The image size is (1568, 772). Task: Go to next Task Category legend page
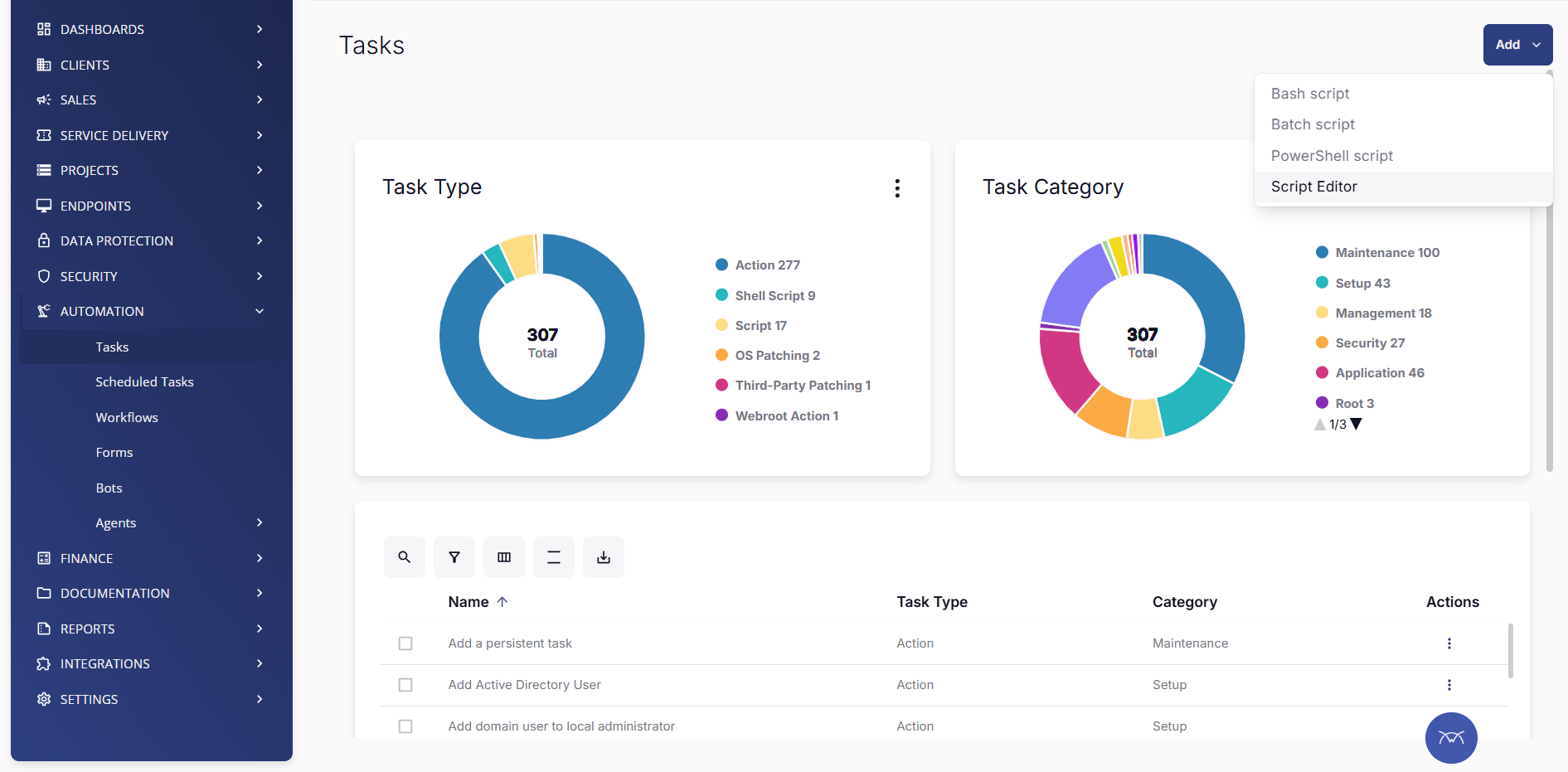pyautogui.click(x=1357, y=424)
